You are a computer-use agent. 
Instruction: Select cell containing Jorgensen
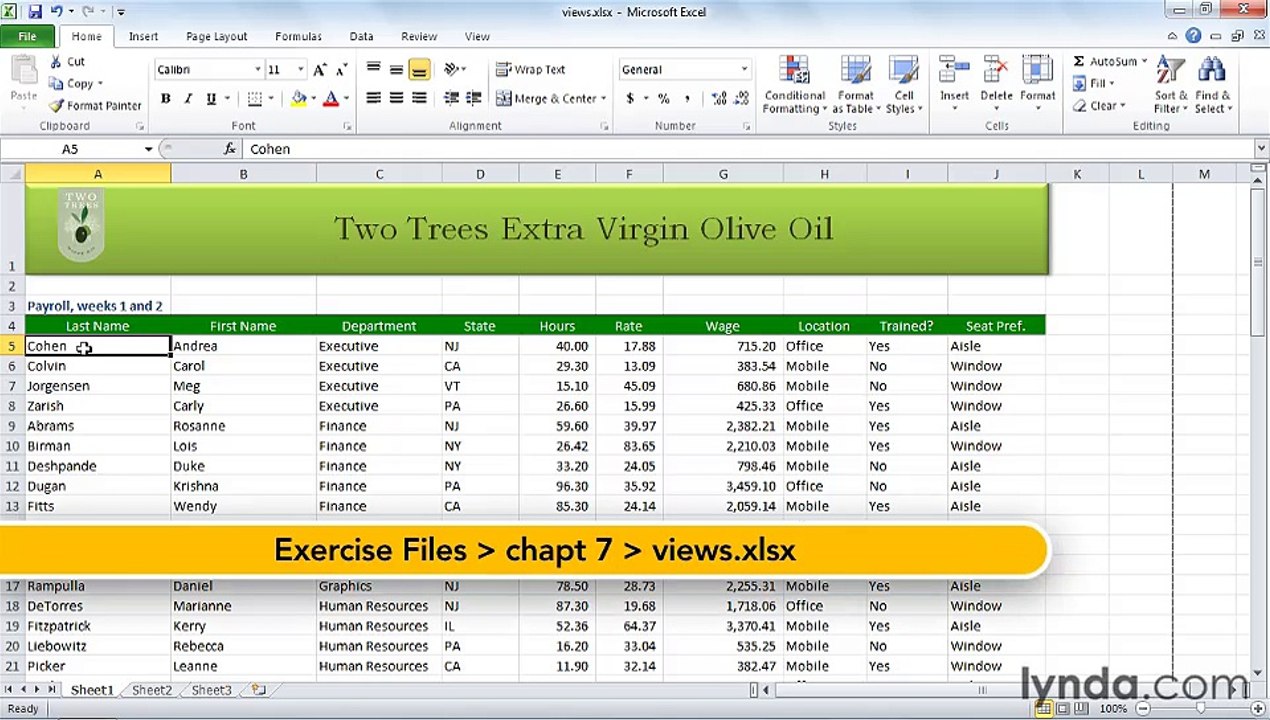pos(98,386)
